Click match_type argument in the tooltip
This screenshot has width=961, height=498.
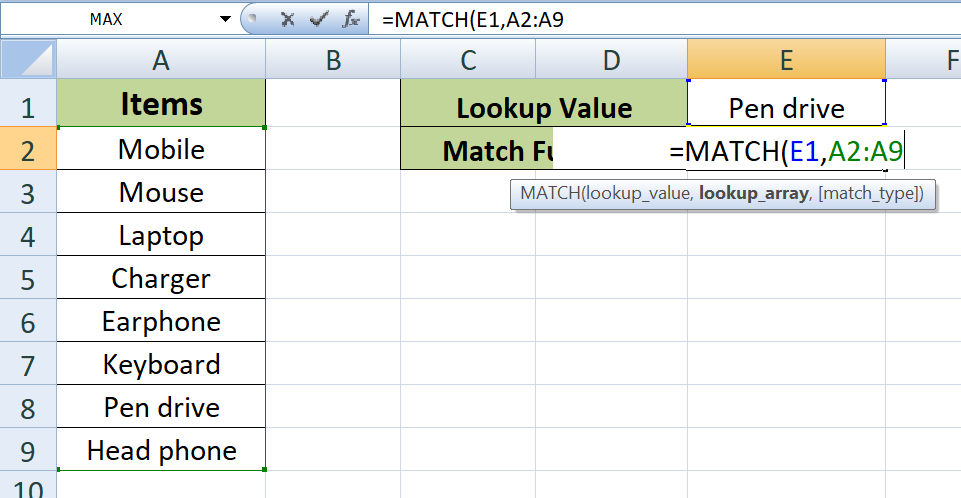[x=870, y=194]
